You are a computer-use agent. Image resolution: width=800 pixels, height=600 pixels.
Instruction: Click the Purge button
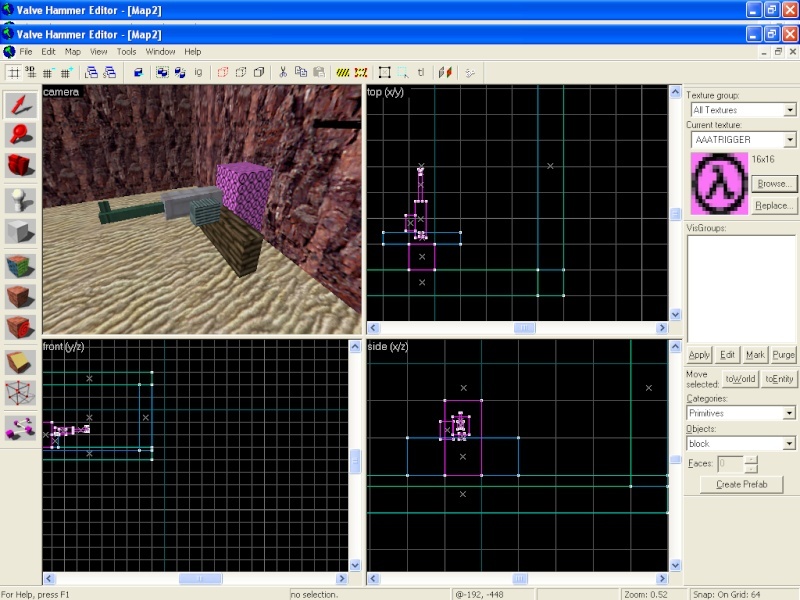(x=783, y=355)
